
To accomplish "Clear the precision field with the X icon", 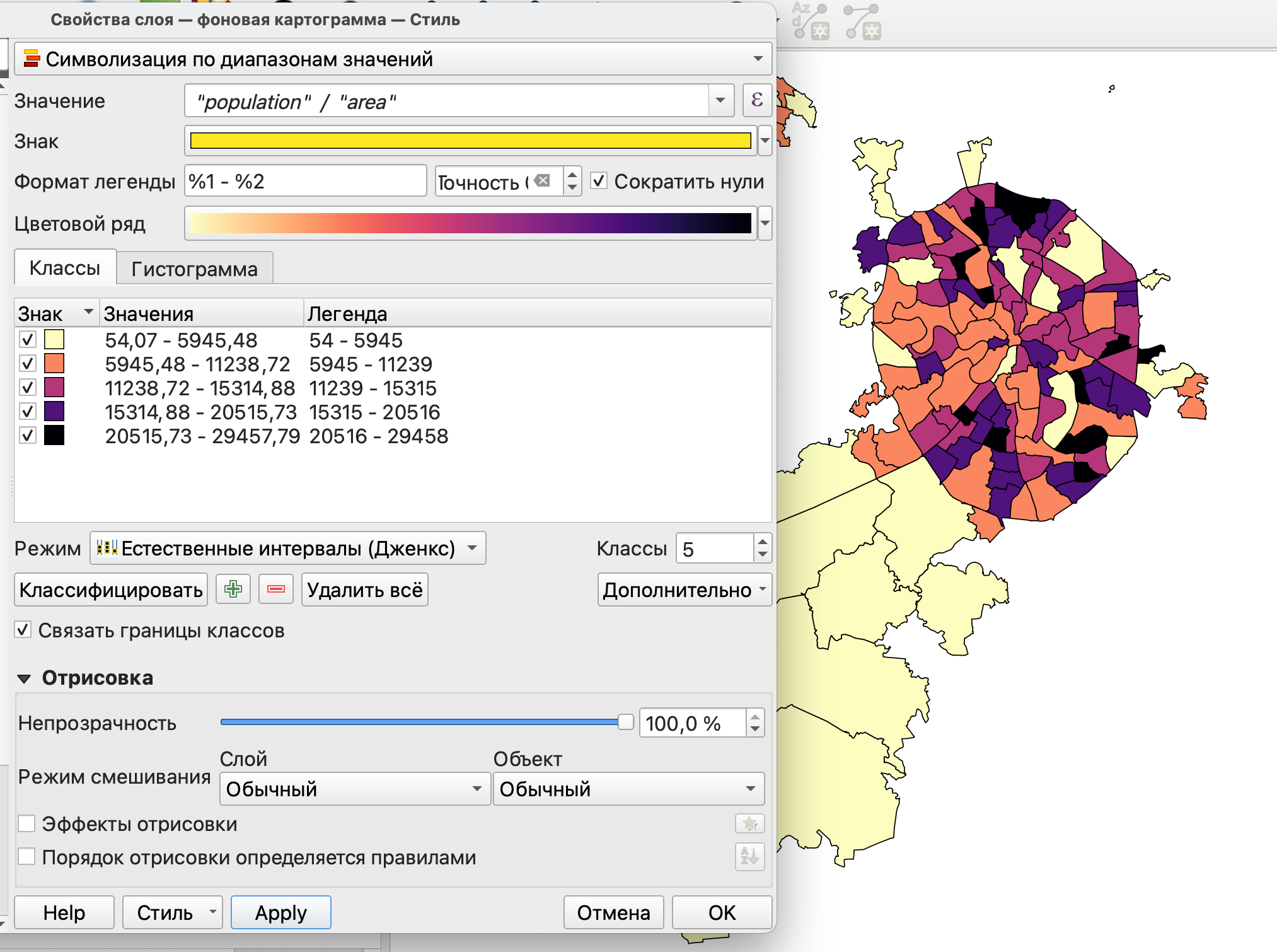I will pyautogui.click(x=542, y=181).
